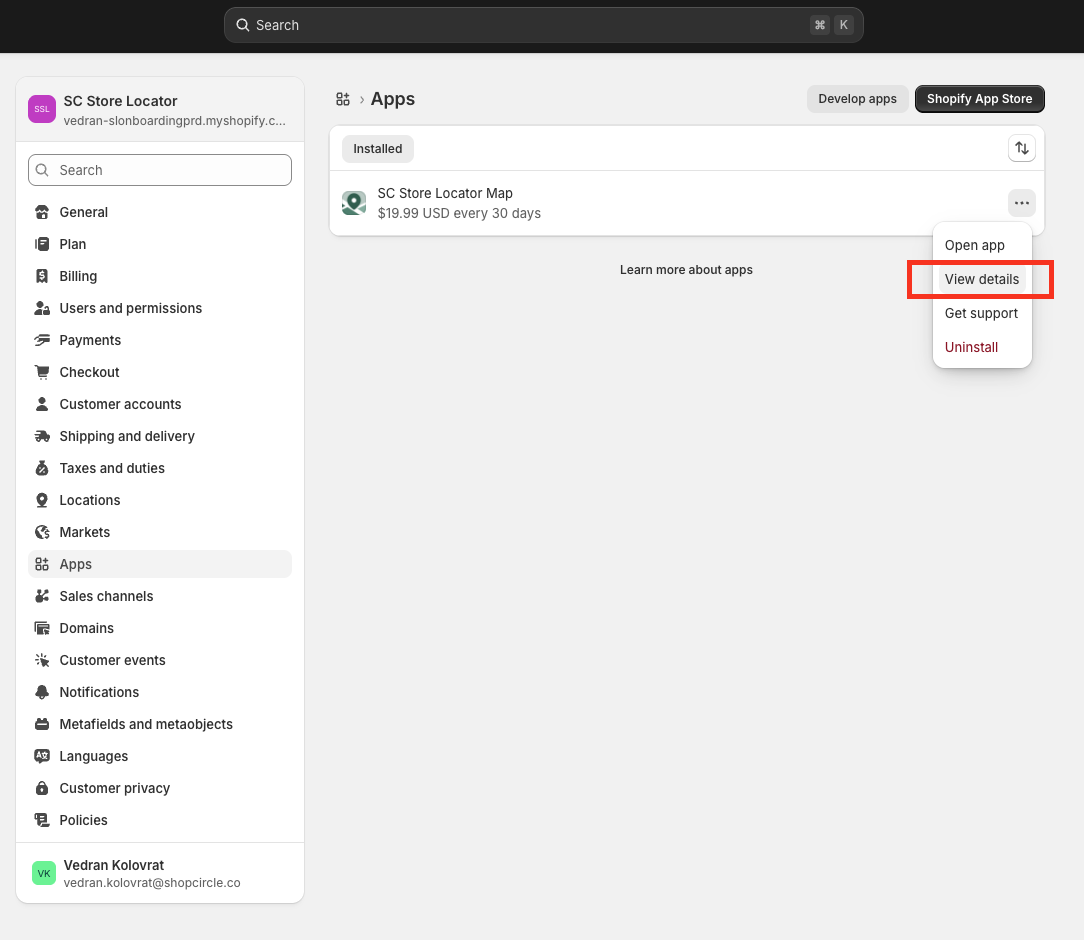Image resolution: width=1084 pixels, height=940 pixels.
Task: Select the Users and permissions icon
Action: point(42,308)
